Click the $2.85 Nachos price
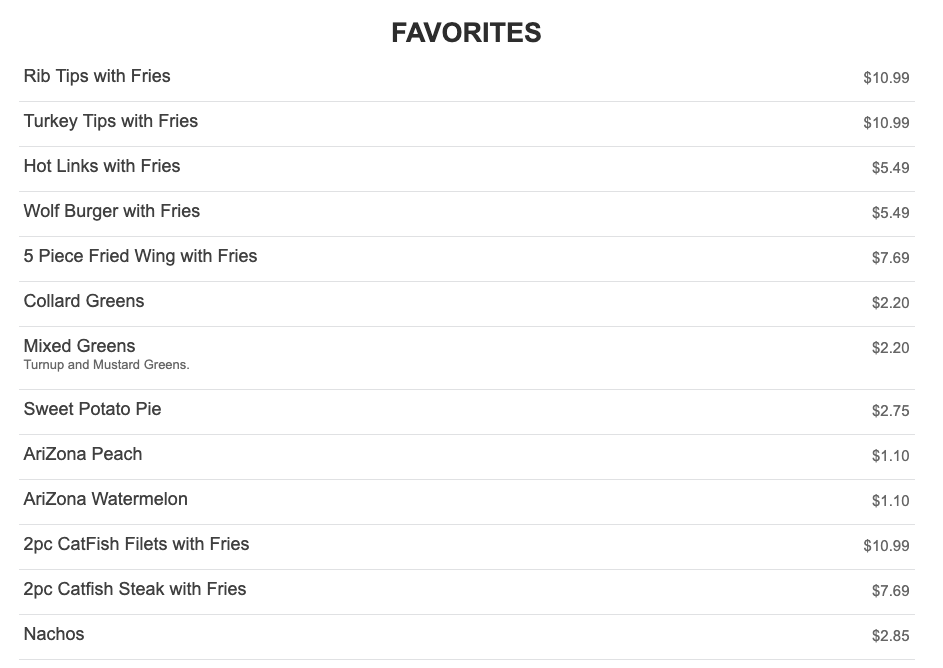This screenshot has height=668, width=943. coord(890,636)
